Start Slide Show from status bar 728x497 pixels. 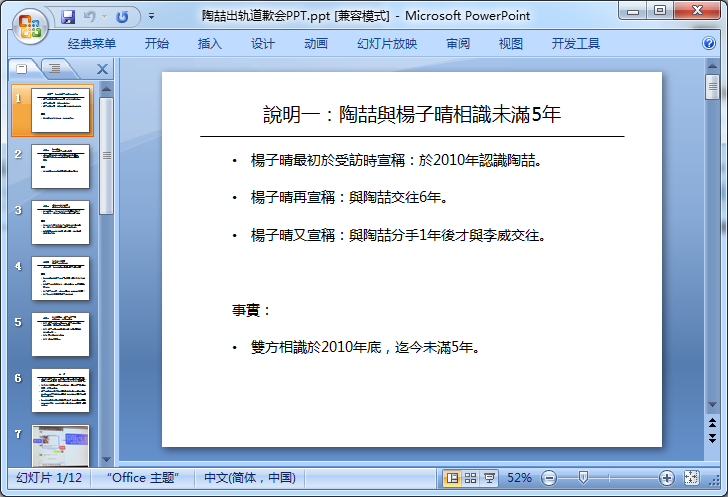[x=489, y=478]
